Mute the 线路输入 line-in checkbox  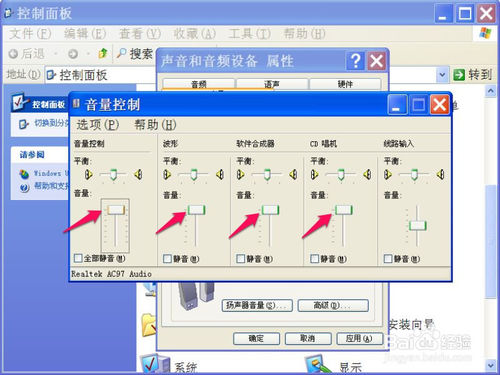tap(388, 259)
